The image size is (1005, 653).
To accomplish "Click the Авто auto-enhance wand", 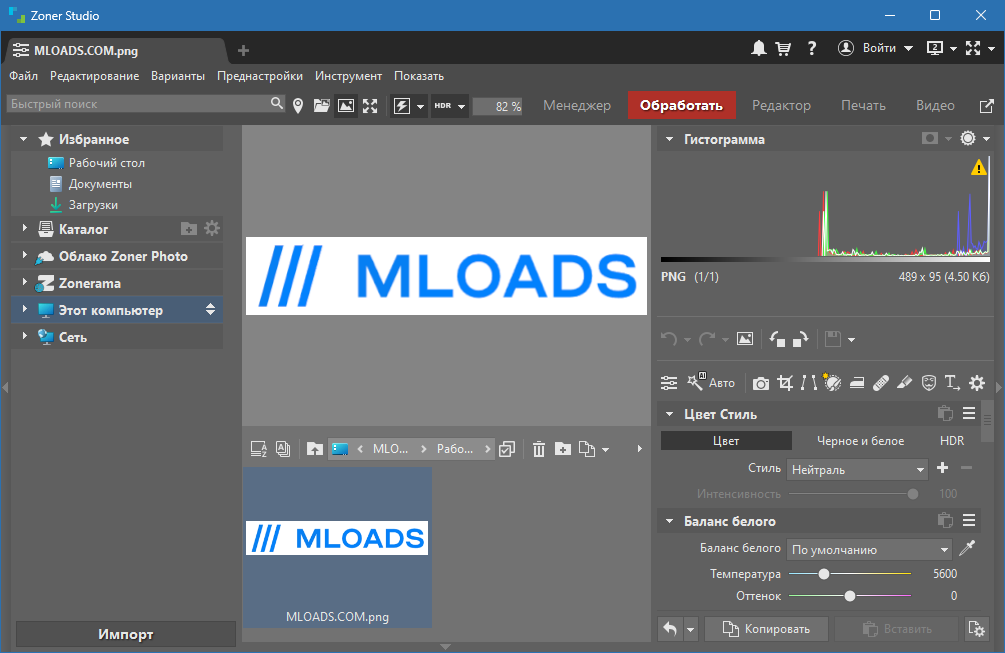I will pyautogui.click(x=711, y=383).
